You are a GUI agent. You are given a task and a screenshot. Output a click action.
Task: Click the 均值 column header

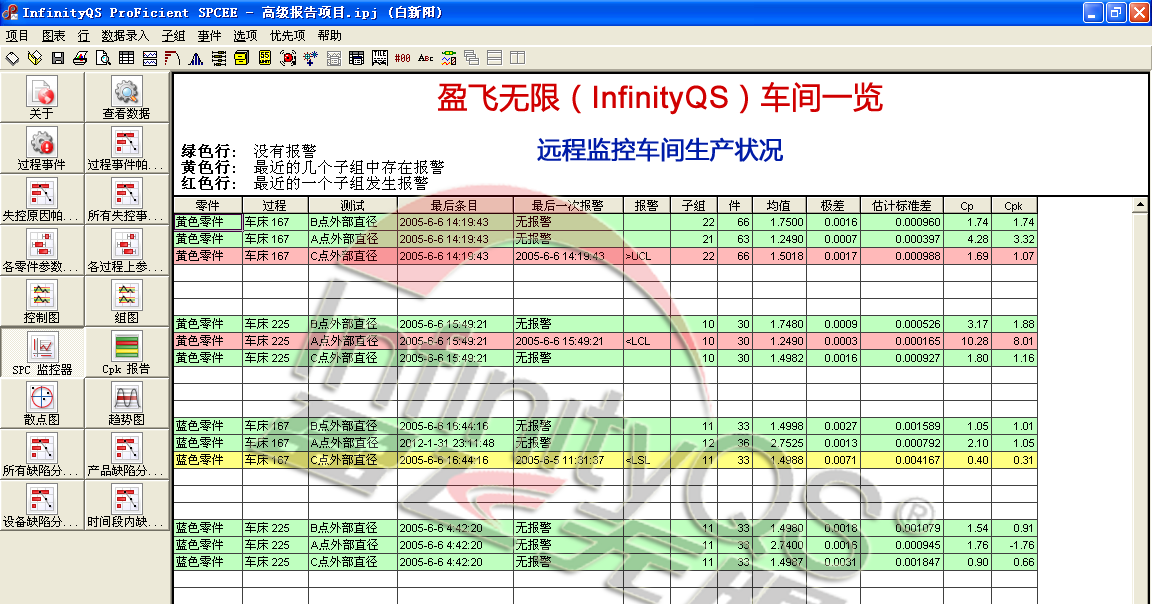coord(779,206)
